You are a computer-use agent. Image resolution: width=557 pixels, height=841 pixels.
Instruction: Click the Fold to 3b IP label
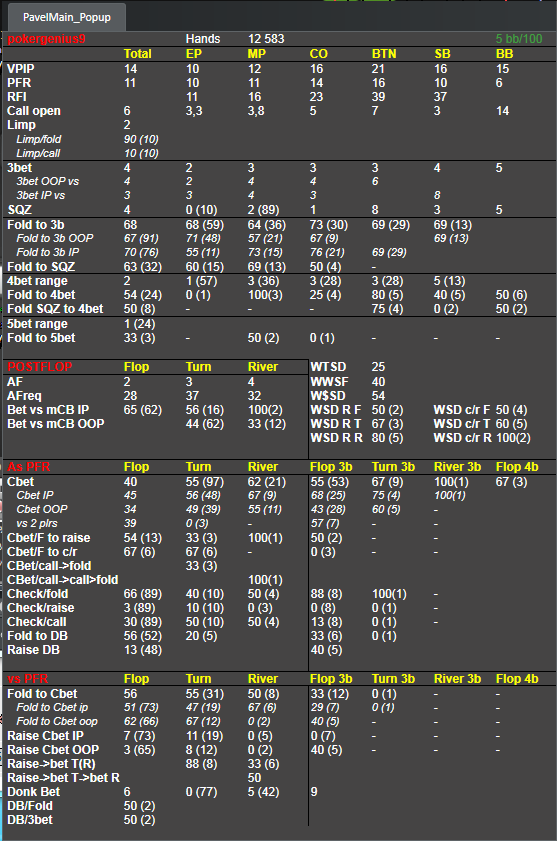tap(48, 252)
